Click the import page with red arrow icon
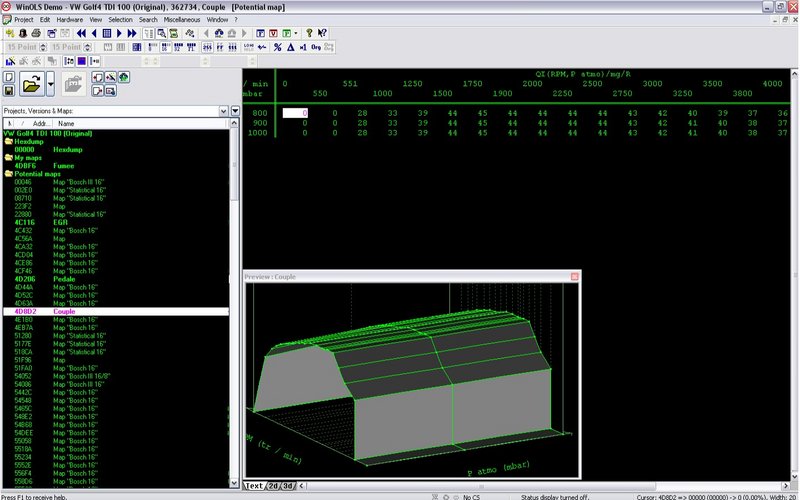Viewport: 800px width, 500px height. 97,77
